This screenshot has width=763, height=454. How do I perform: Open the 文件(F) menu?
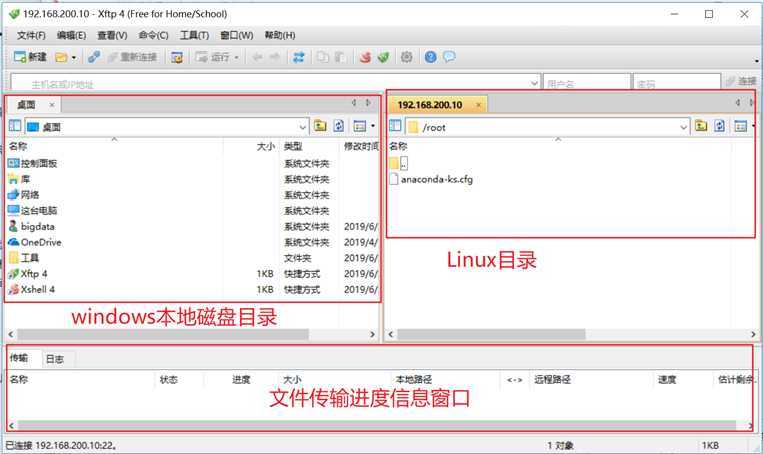pos(31,35)
